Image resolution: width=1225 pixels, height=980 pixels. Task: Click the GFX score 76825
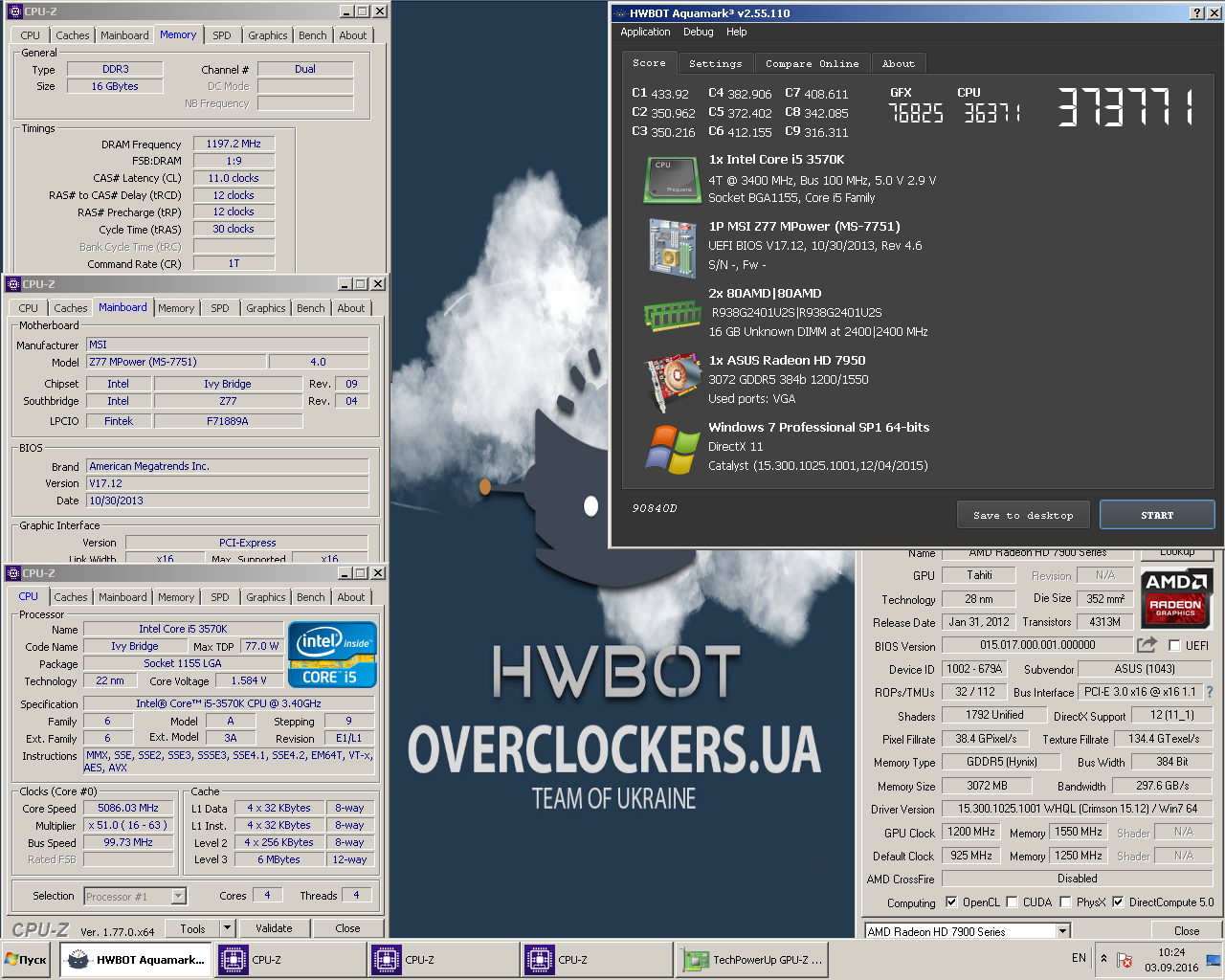[x=916, y=114]
